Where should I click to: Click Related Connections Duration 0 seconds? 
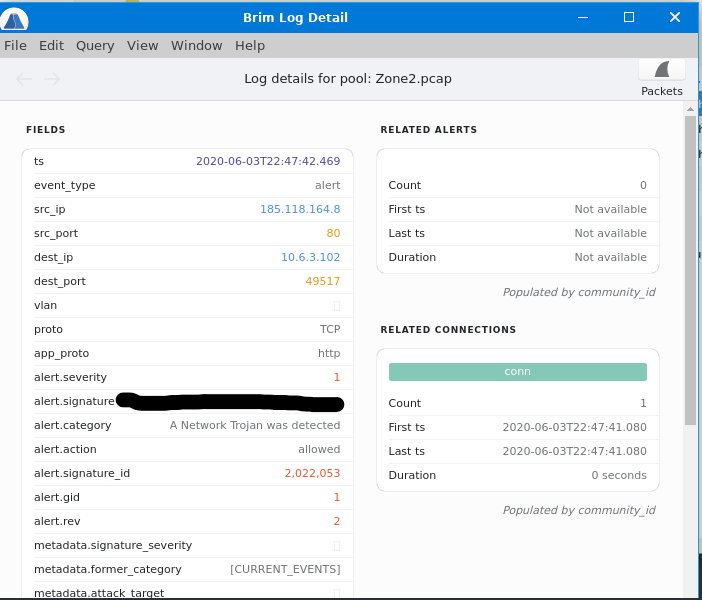click(x=619, y=476)
